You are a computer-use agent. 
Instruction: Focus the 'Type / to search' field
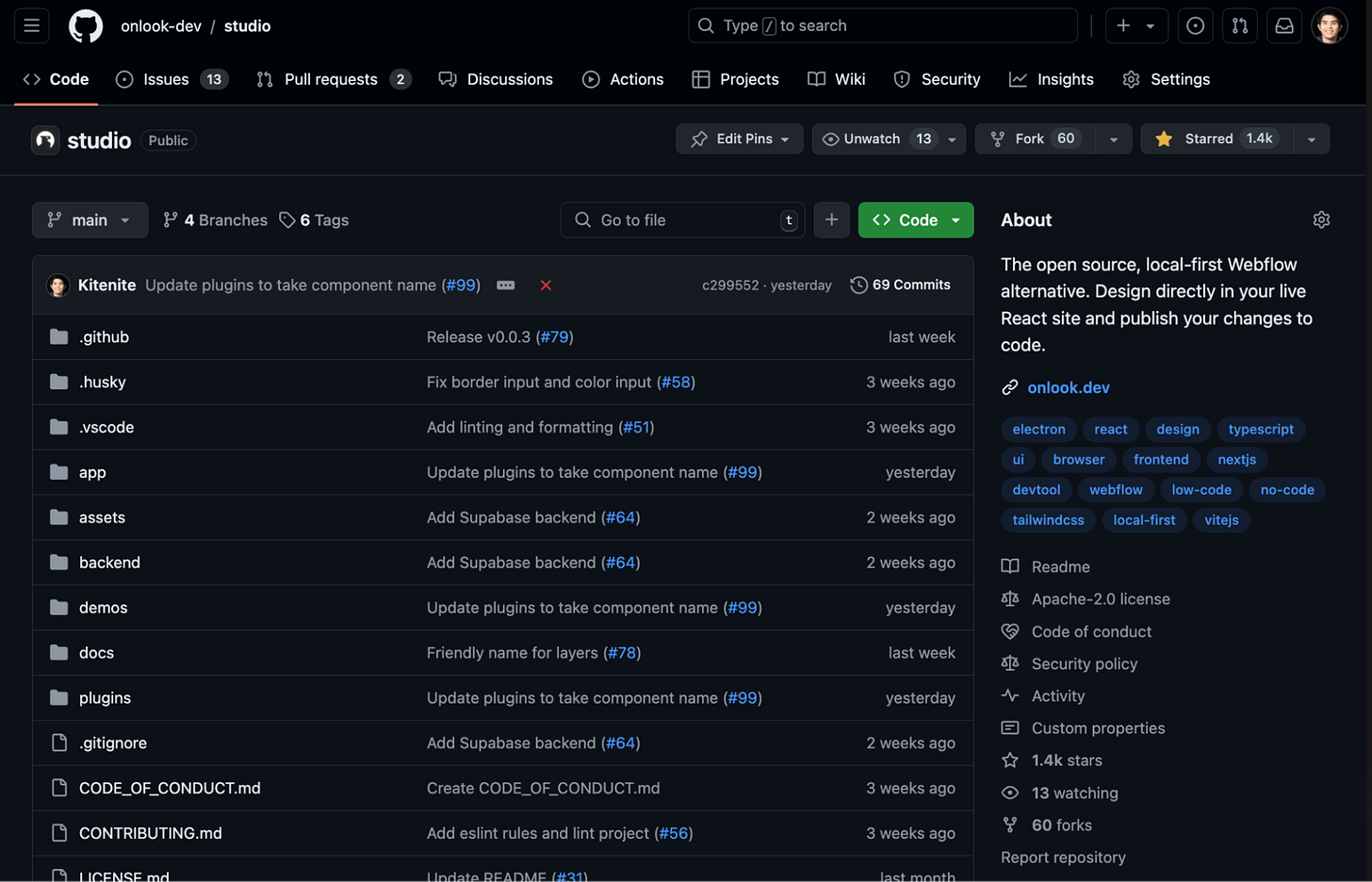coord(882,25)
